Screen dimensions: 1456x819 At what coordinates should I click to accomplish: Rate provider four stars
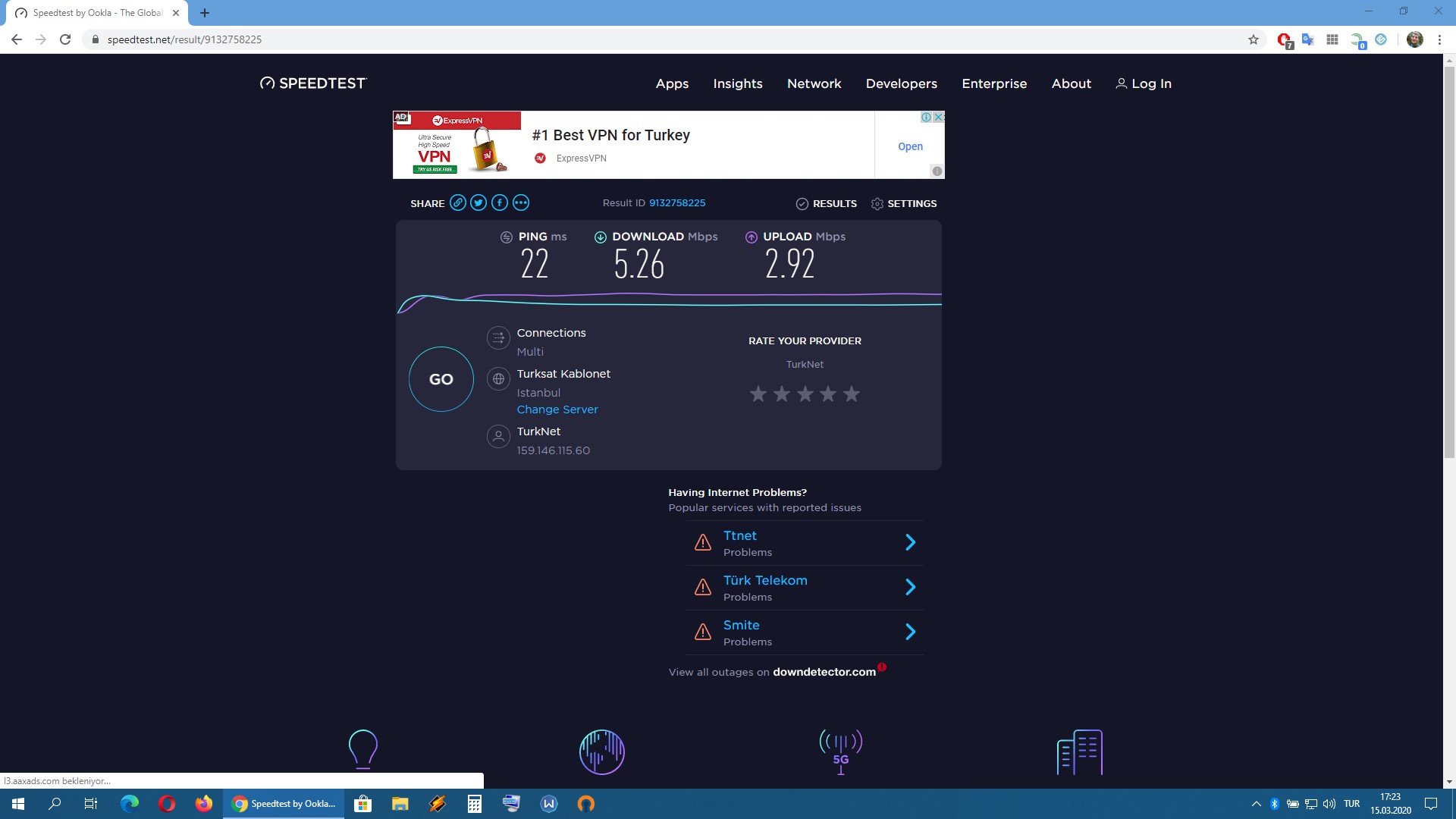(828, 394)
